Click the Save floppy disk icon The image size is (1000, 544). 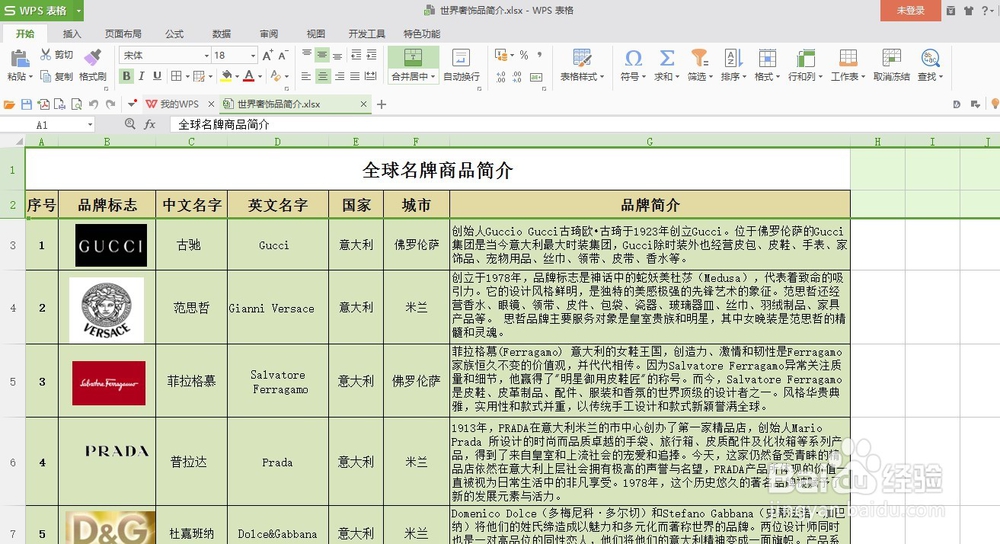(x=26, y=104)
